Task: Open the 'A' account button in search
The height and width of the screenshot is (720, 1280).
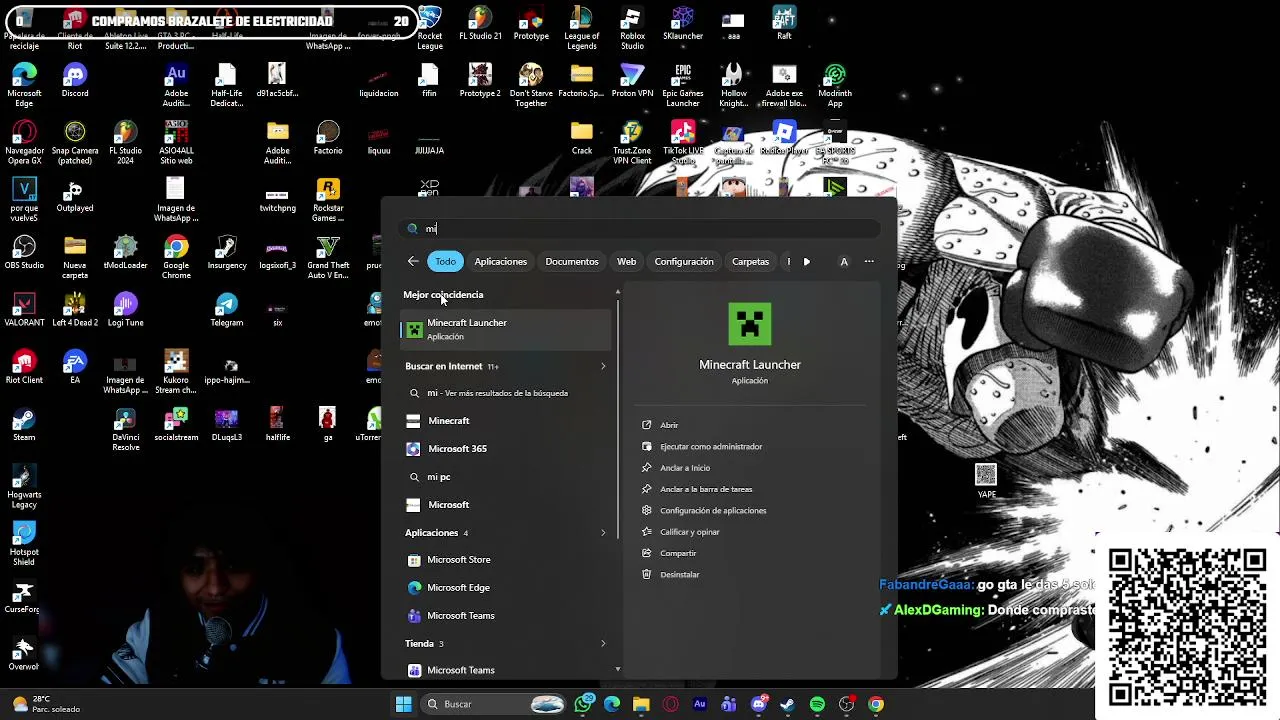Action: point(844,262)
